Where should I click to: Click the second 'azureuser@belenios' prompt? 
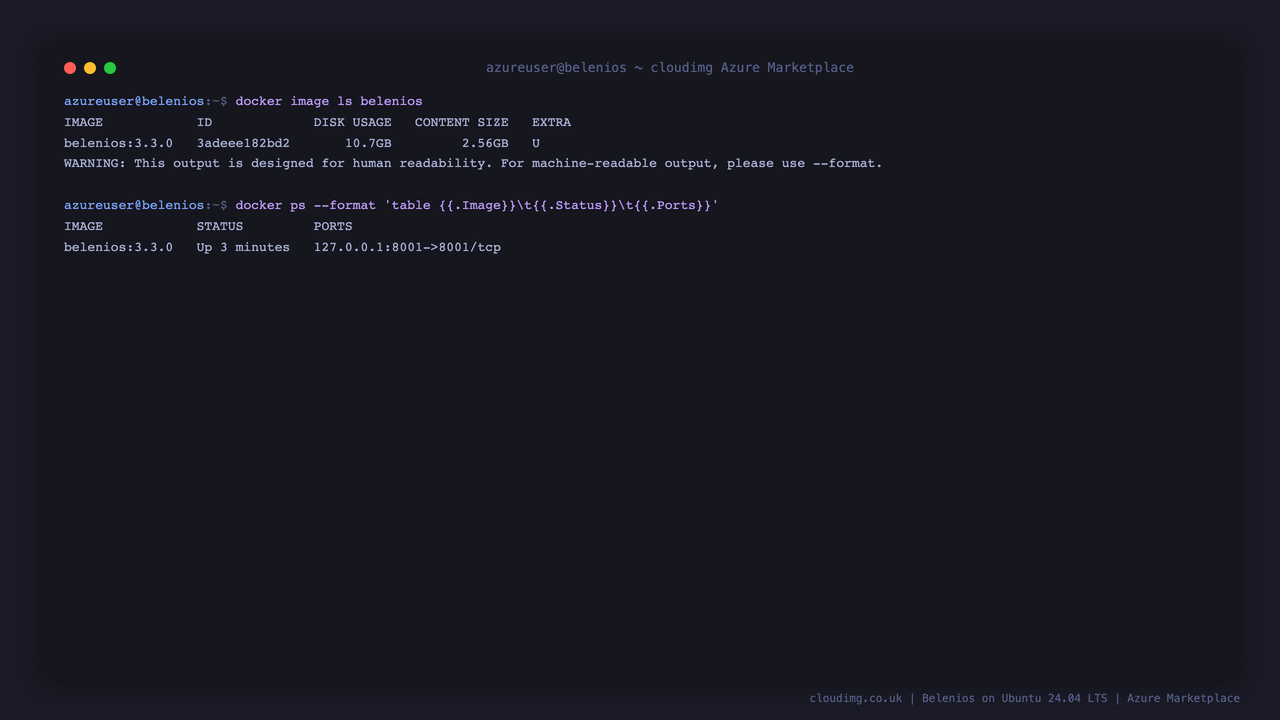(x=134, y=205)
